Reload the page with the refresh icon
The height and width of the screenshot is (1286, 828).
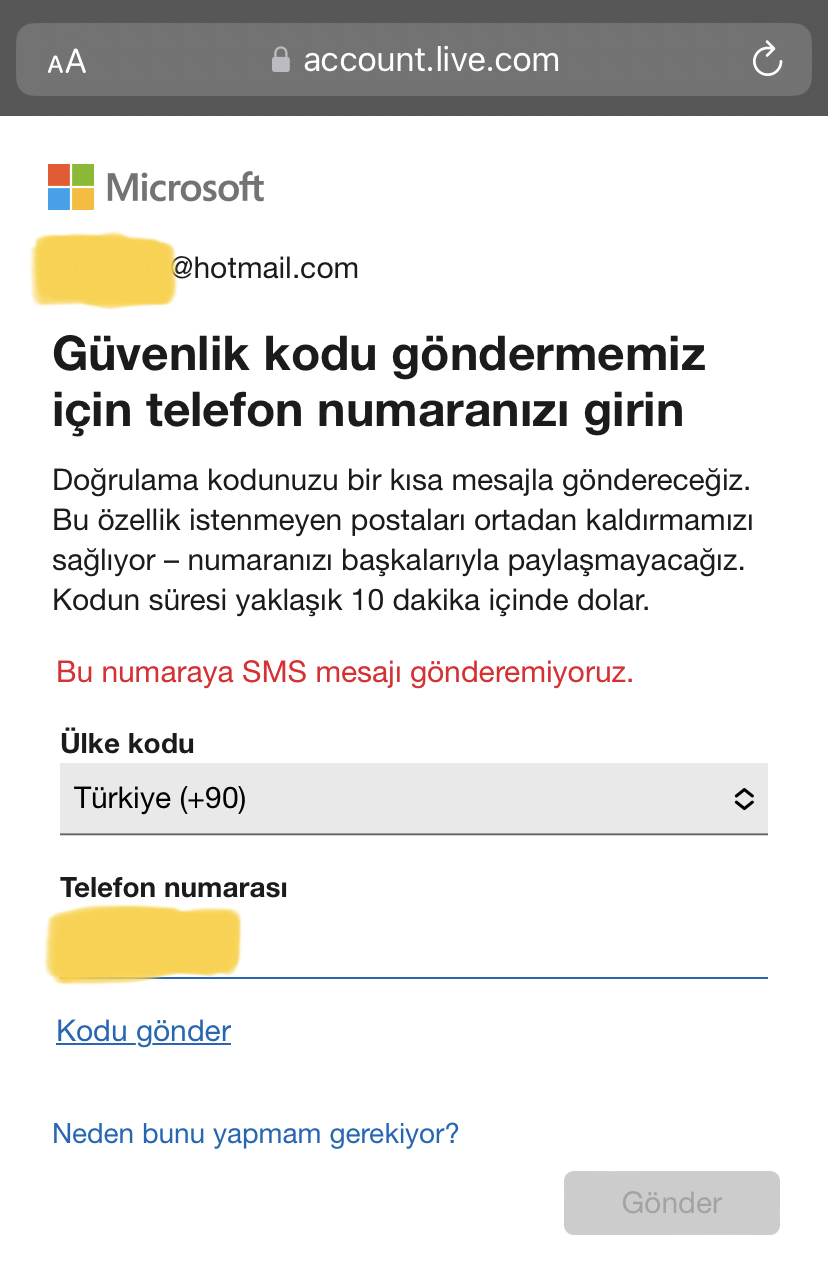[x=766, y=60]
